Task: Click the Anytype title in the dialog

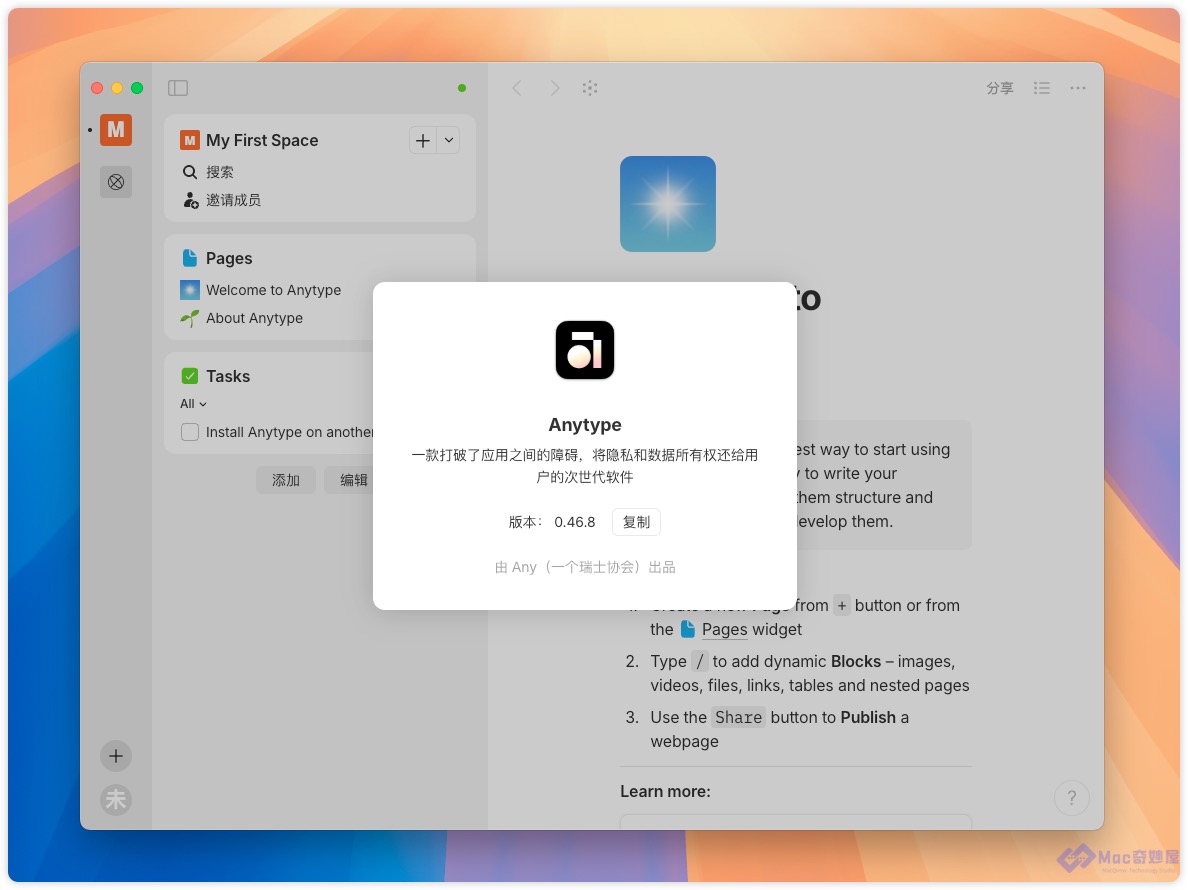Action: point(585,424)
